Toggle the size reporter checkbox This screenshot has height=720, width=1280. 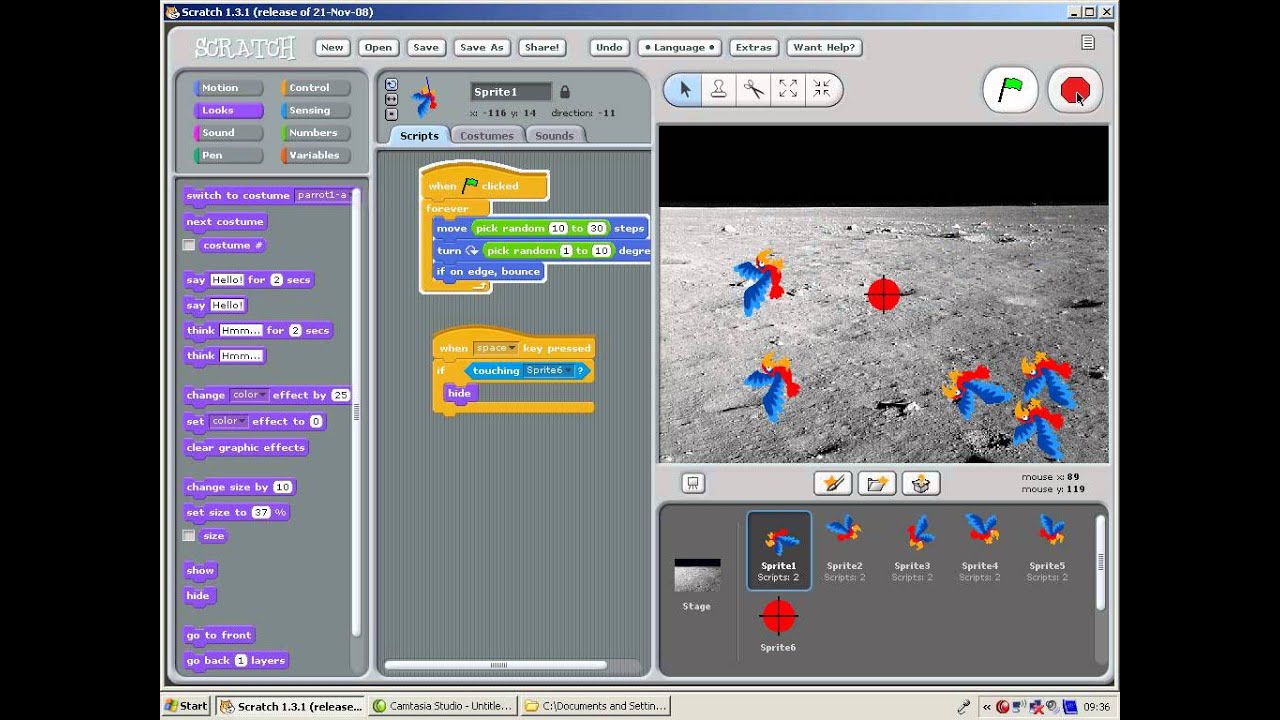(189, 536)
